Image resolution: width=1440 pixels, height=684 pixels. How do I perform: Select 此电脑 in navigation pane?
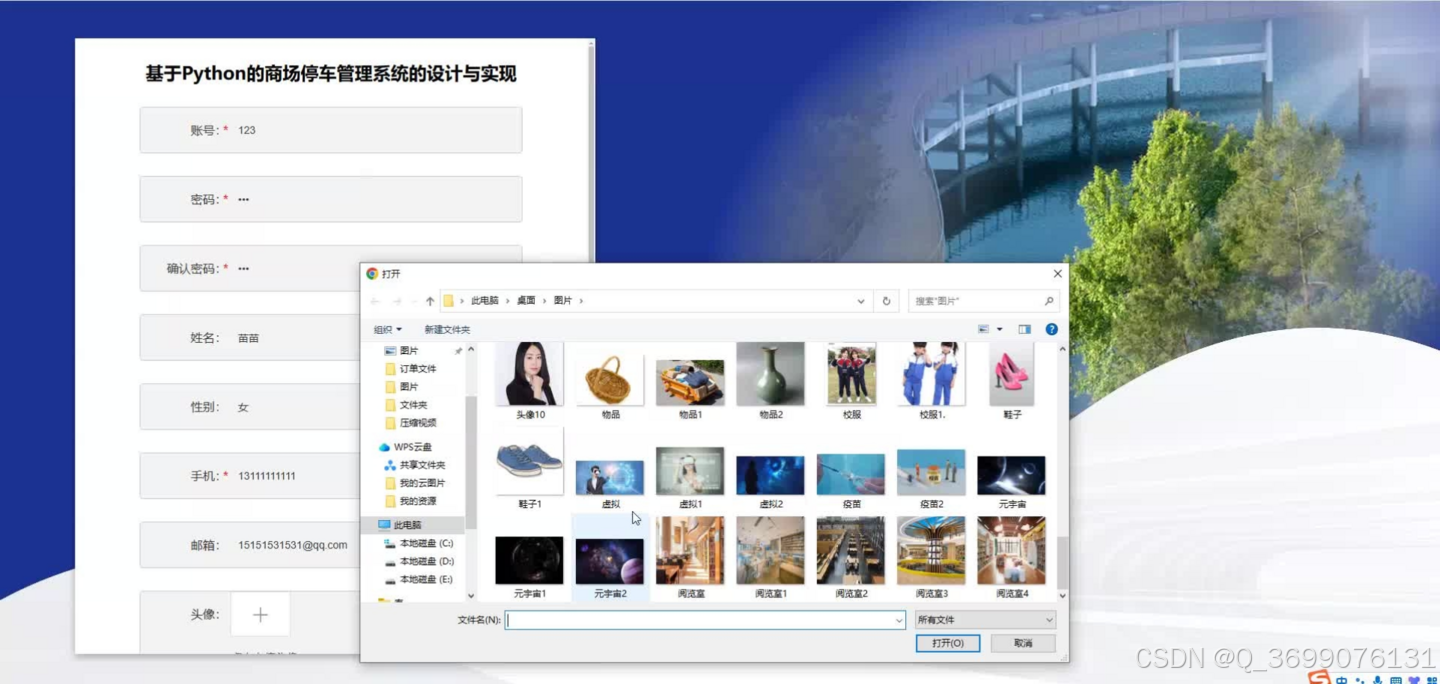coord(407,525)
